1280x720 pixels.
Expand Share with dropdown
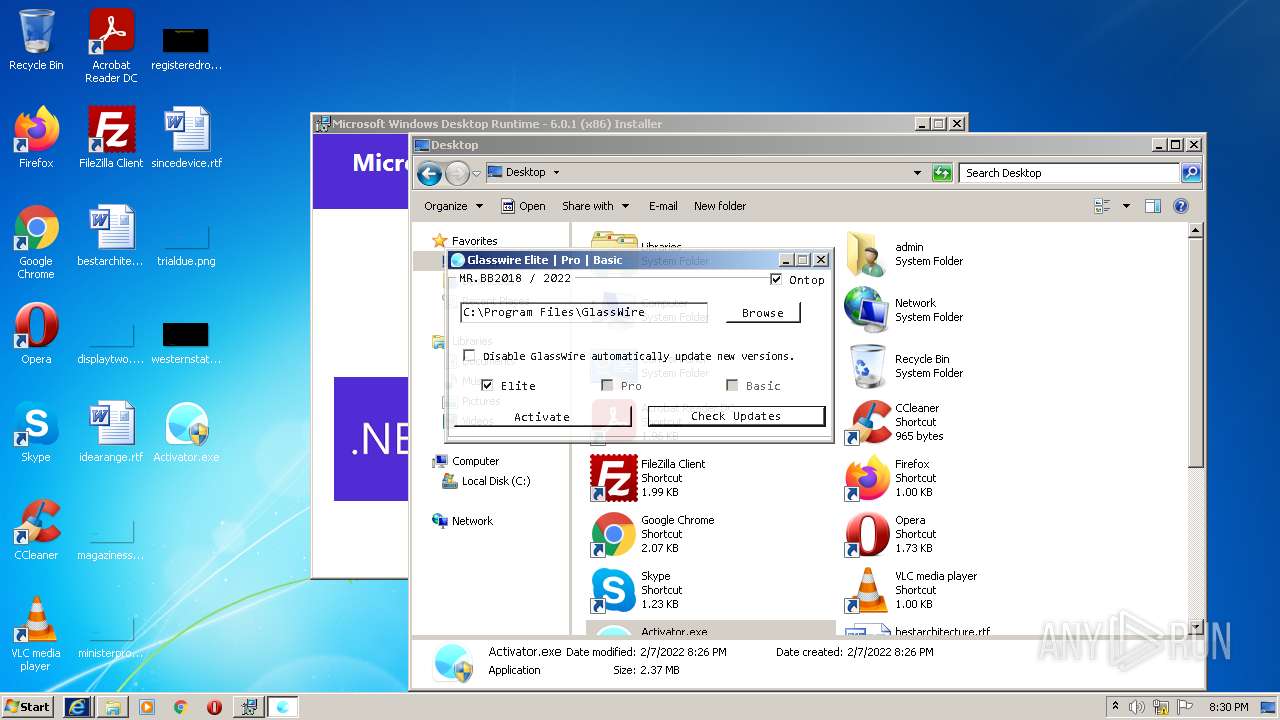pos(595,206)
